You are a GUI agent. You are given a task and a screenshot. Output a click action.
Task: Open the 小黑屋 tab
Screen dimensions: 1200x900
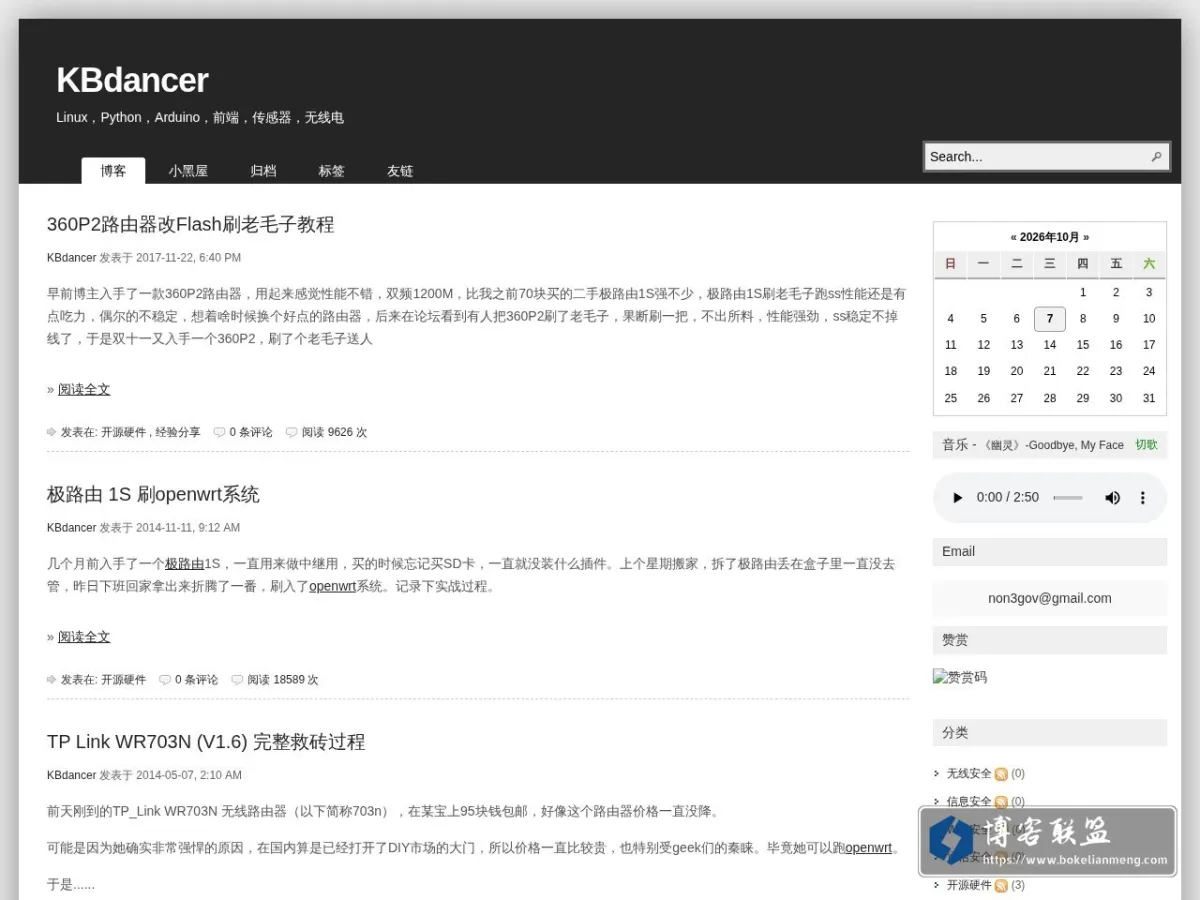[x=188, y=171]
